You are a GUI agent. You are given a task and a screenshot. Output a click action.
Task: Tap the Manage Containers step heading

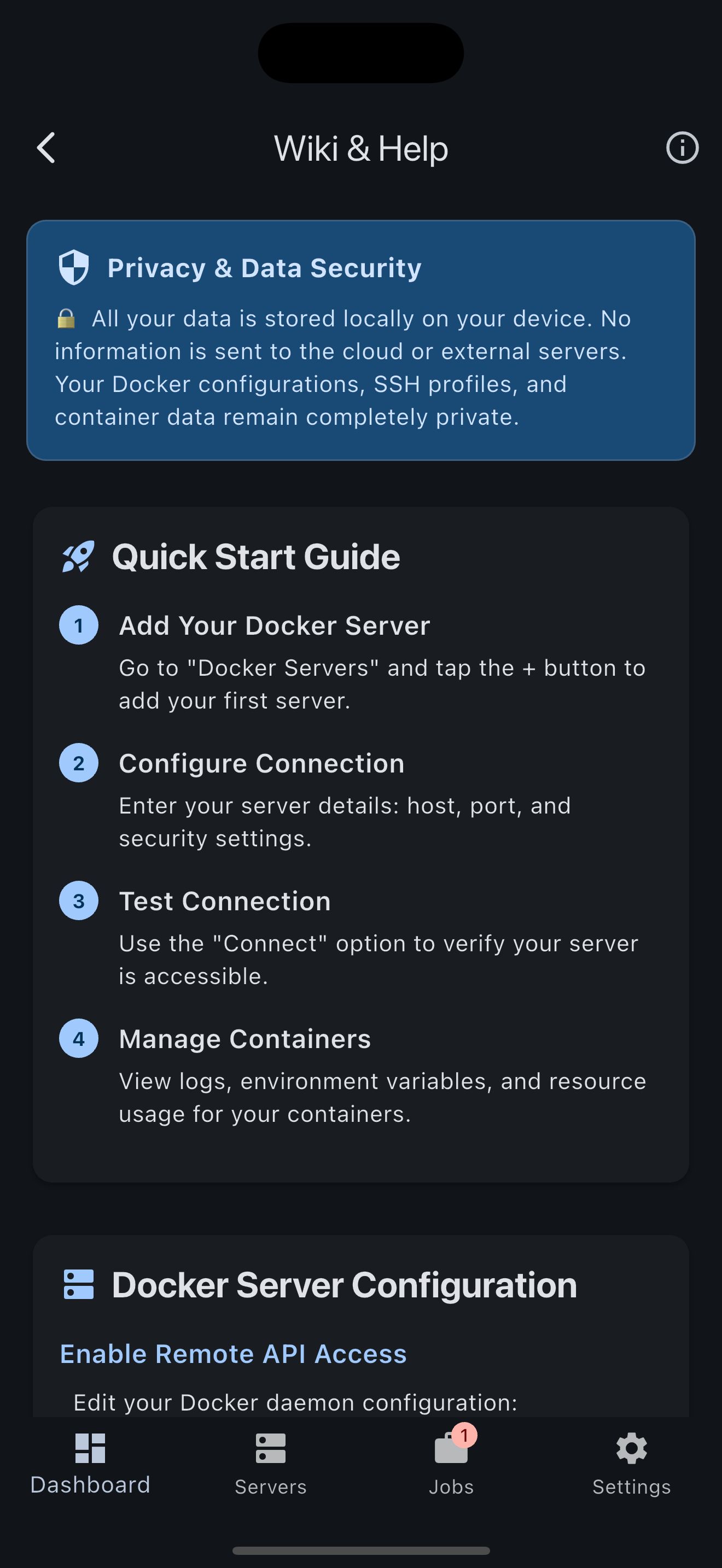(244, 1039)
